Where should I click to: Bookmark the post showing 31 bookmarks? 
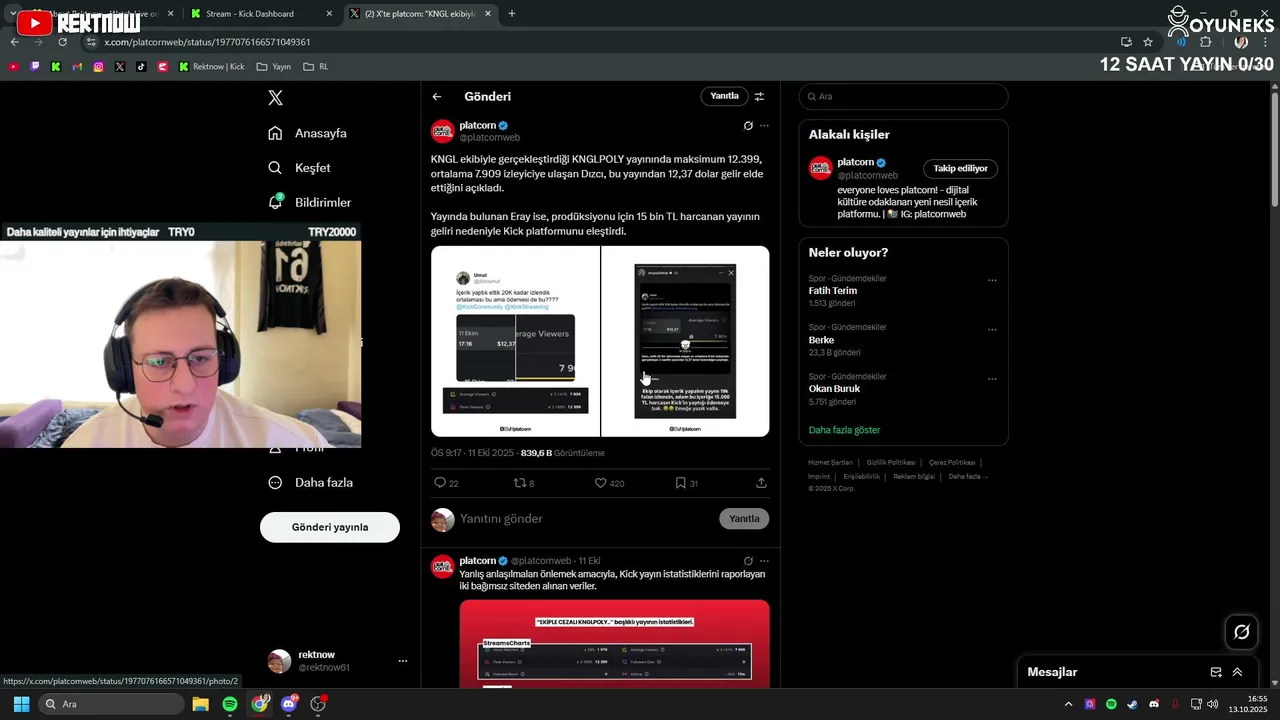click(x=680, y=483)
